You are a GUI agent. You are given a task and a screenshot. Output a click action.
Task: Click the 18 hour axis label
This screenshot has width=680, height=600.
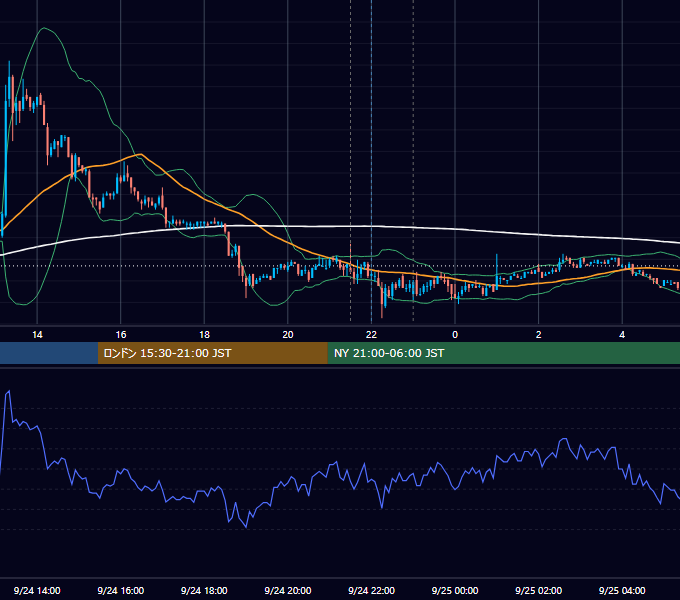(x=204, y=335)
